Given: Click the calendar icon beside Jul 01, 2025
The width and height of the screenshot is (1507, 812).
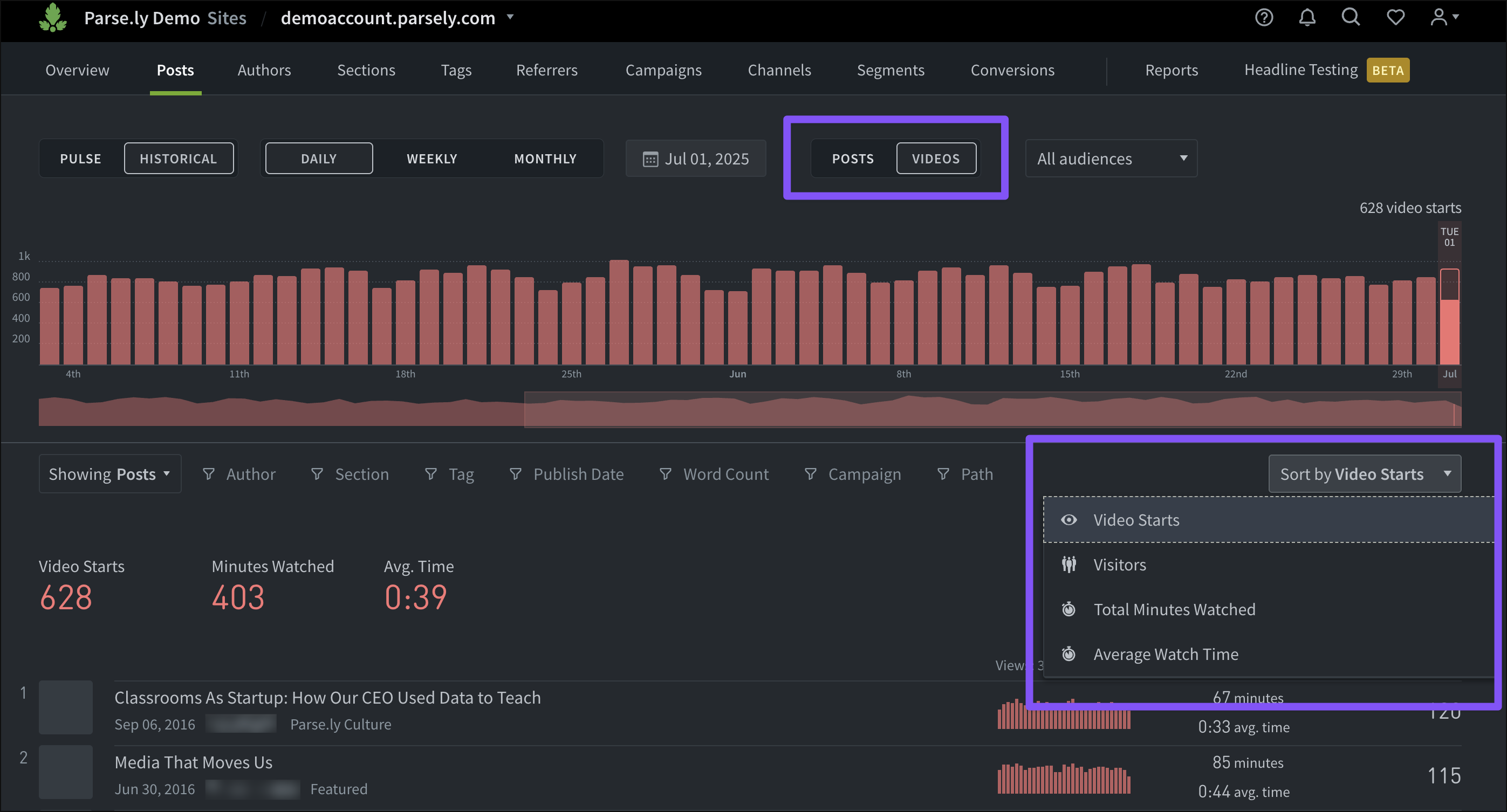Looking at the screenshot, I should coord(650,159).
